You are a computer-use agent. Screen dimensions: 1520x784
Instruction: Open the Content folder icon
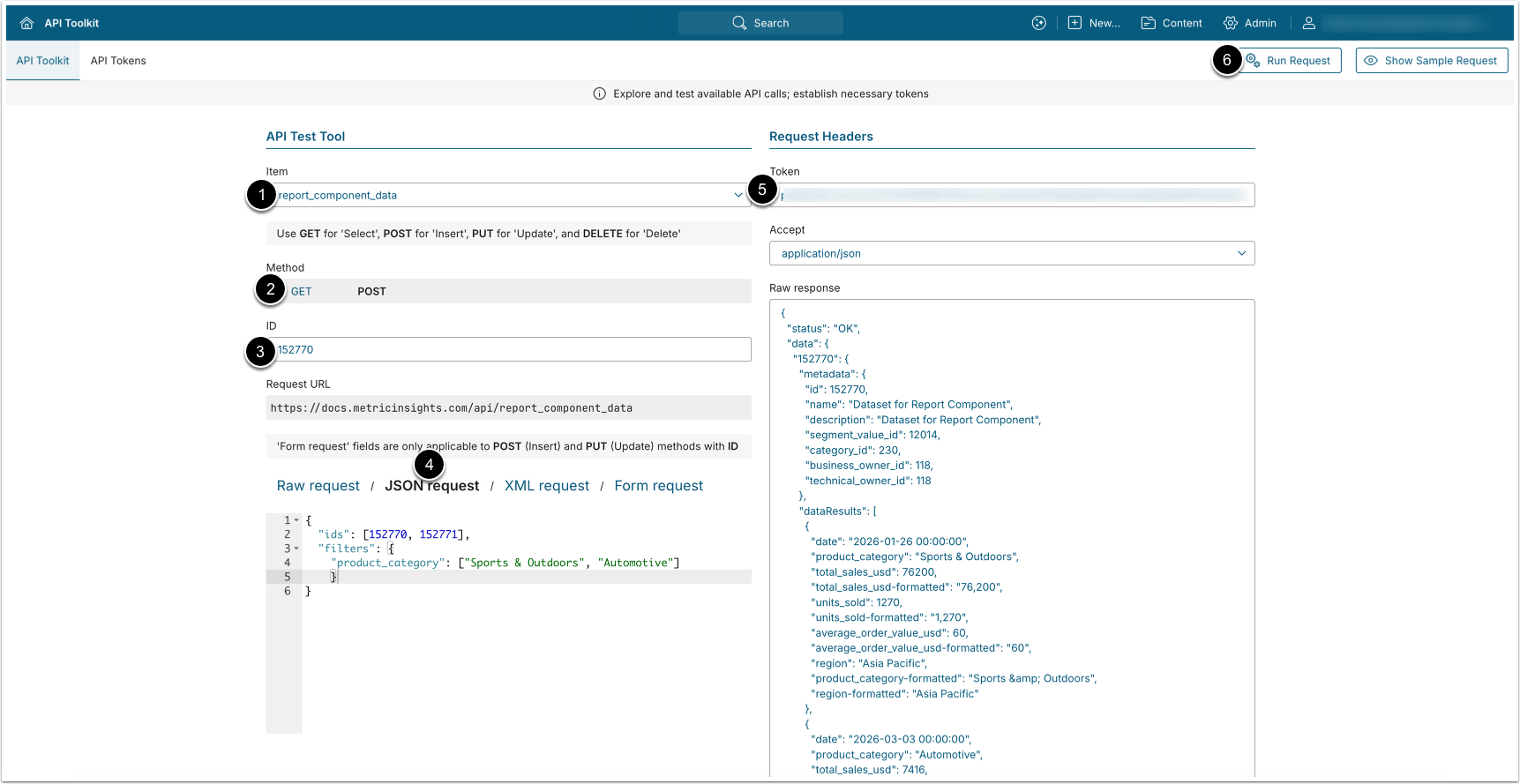1148,23
